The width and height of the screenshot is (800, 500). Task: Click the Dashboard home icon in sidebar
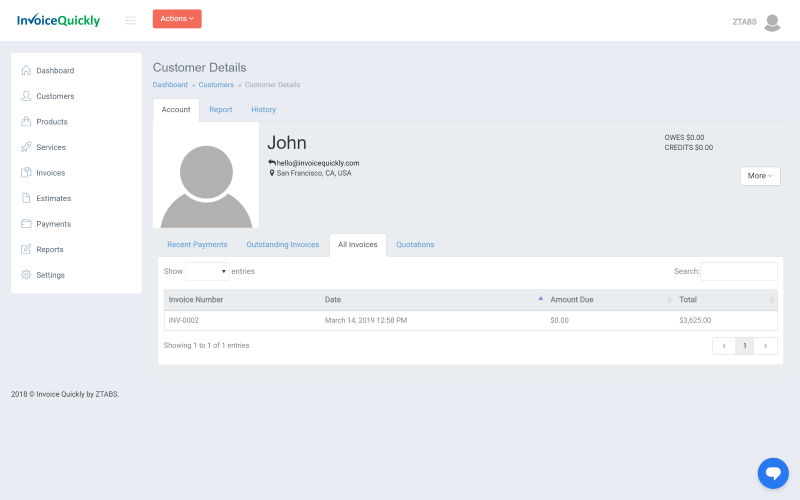click(x=26, y=71)
